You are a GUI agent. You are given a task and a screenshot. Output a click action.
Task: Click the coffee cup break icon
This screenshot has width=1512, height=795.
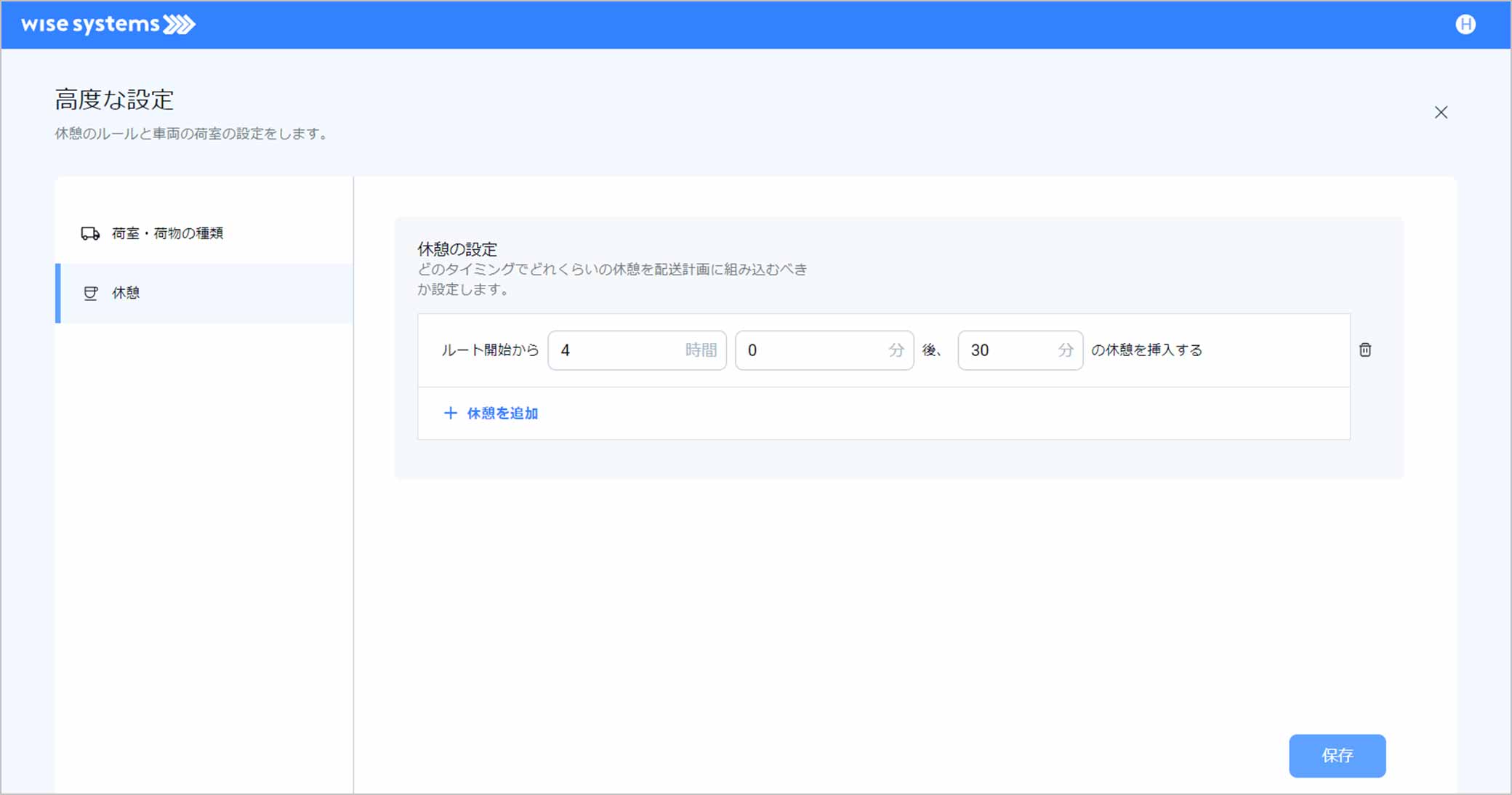pos(91,293)
